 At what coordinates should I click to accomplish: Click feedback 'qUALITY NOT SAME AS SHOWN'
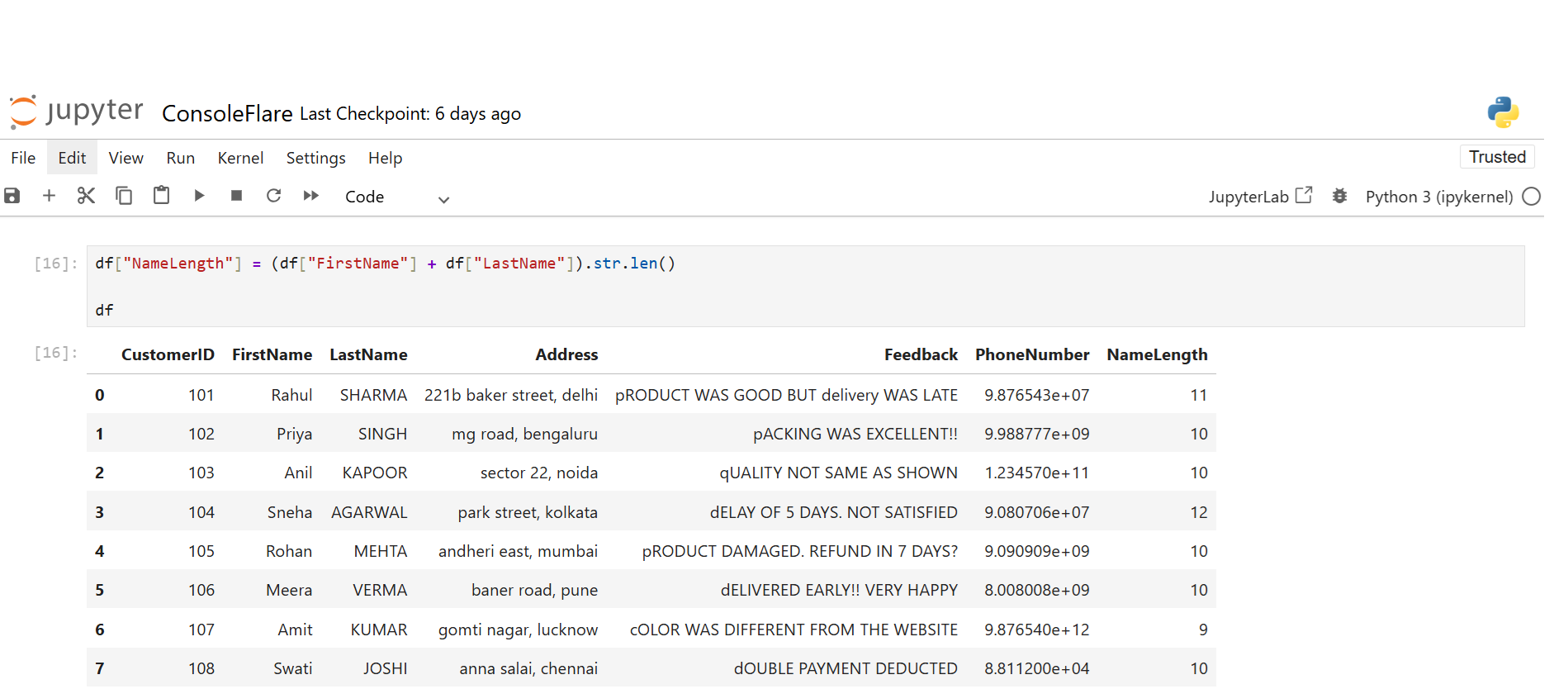click(838, 473)
